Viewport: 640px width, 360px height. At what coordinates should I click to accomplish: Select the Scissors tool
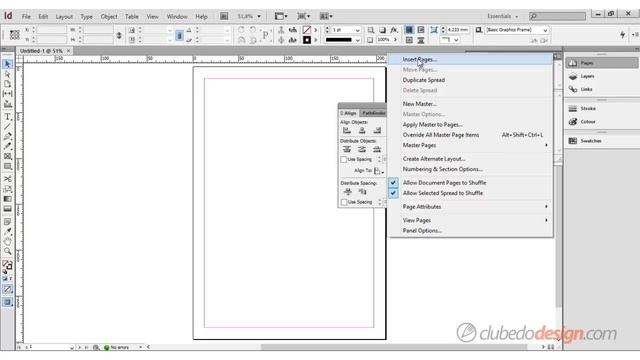(7, 179)
